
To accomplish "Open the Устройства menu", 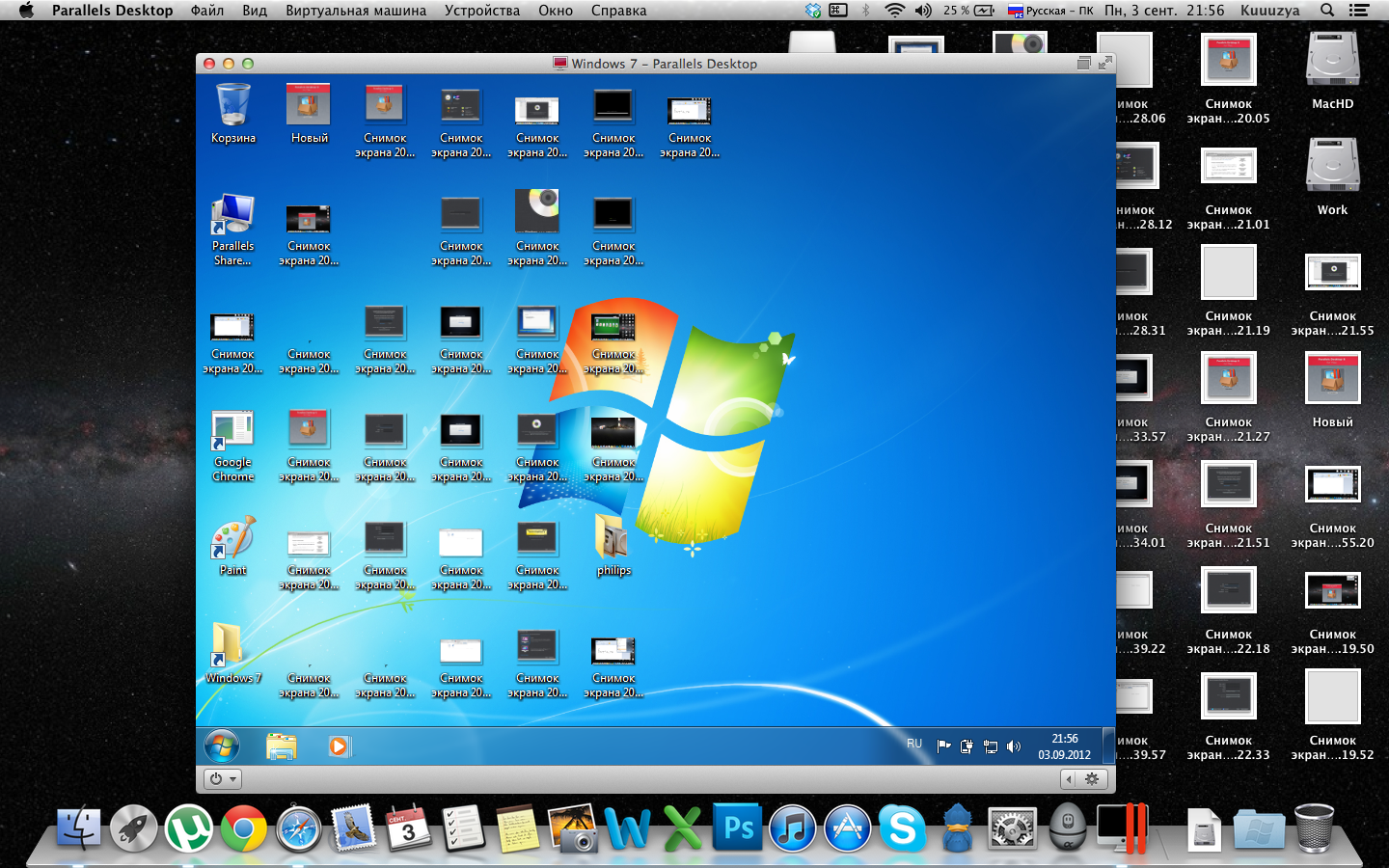I will pyautogui.click(x=481, y=11).
